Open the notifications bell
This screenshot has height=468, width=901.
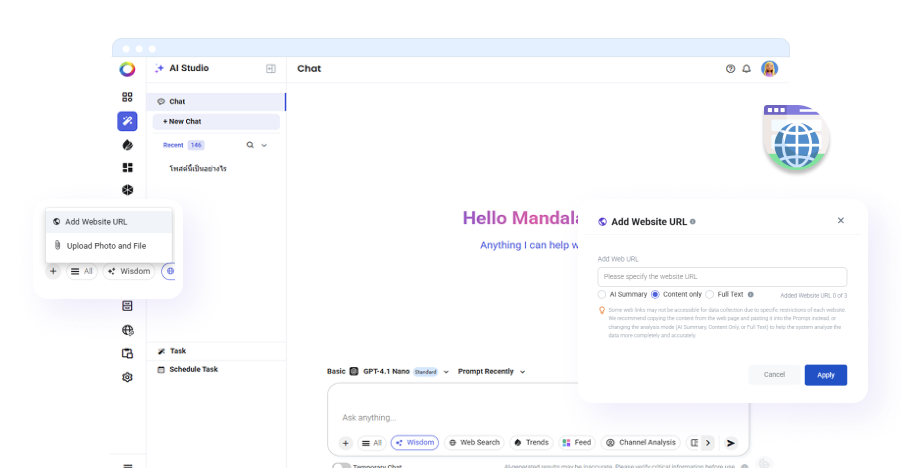point(746,69)
